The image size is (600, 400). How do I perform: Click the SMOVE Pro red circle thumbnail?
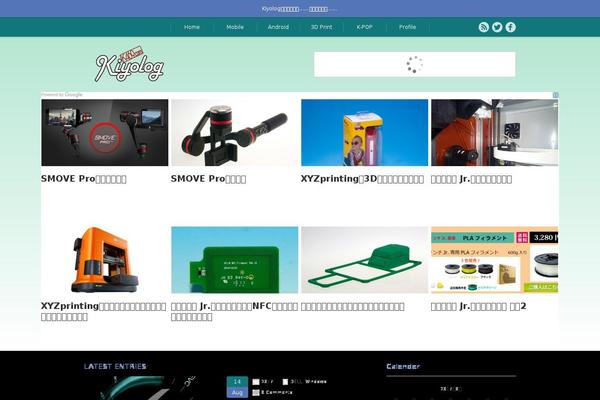[104, 132]
